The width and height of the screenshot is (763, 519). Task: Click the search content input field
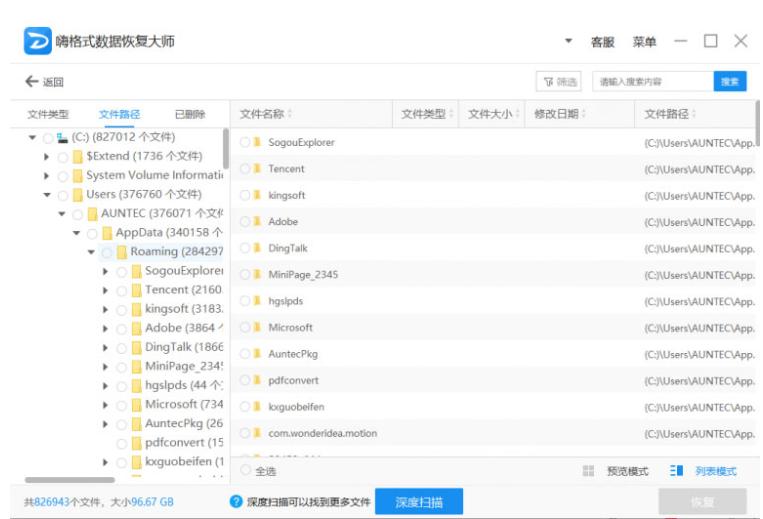(x=652, y=82)
